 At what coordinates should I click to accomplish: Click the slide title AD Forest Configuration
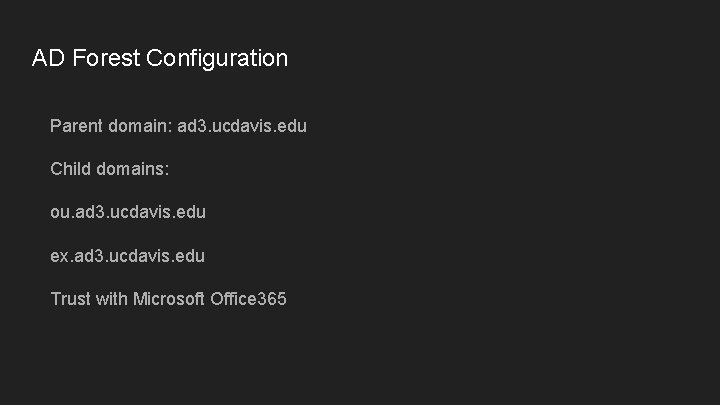(160, 58)
